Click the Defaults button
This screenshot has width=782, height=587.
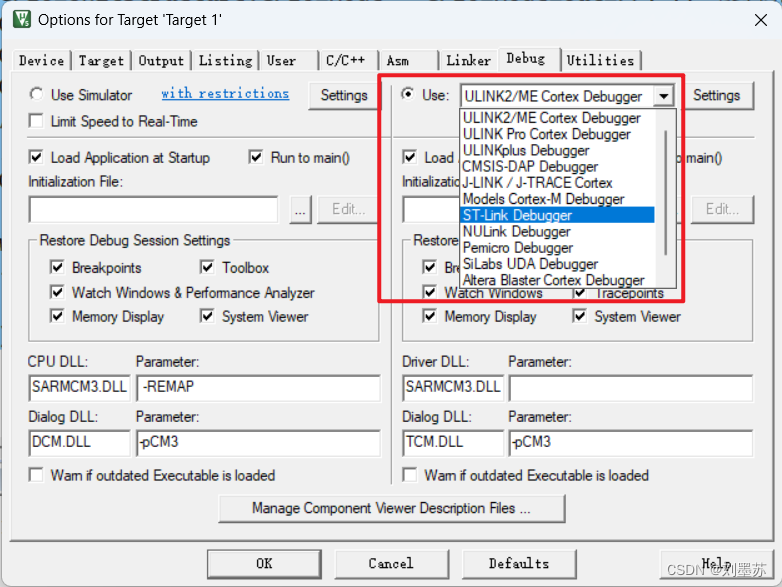[x=519, y=564]
